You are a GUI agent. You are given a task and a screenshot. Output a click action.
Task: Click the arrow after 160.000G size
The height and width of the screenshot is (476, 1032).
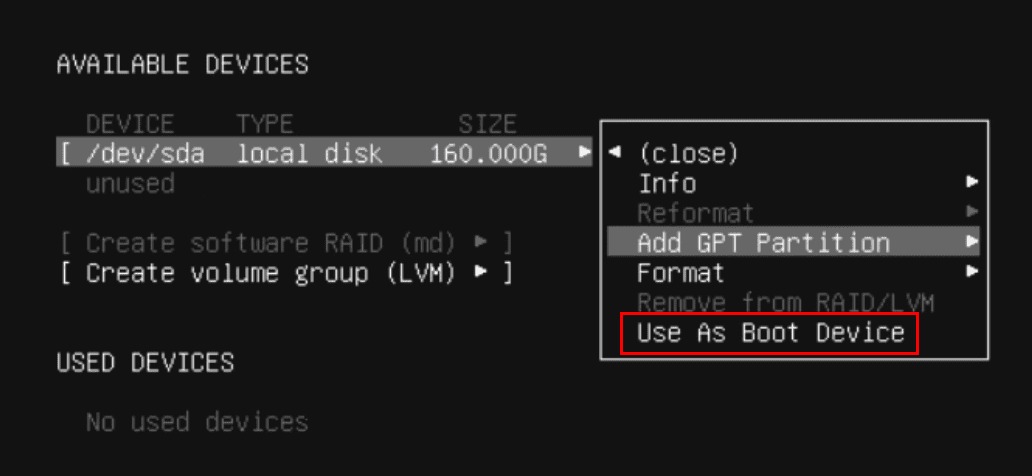pos(585,154)
